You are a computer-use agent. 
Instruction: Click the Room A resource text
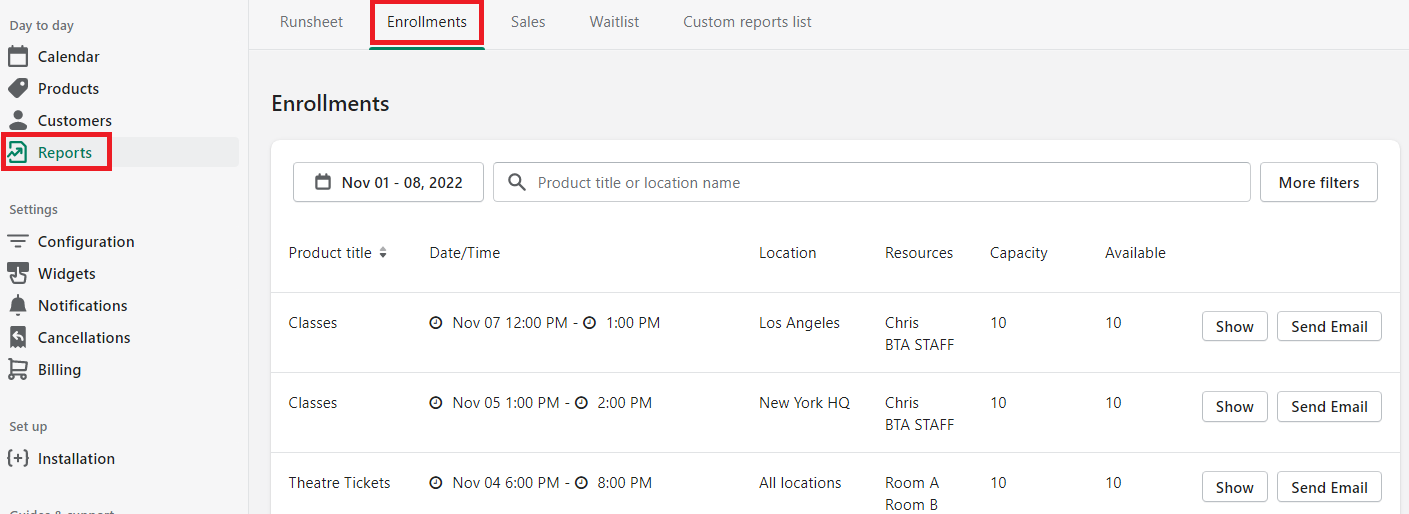tap(912, 483)
